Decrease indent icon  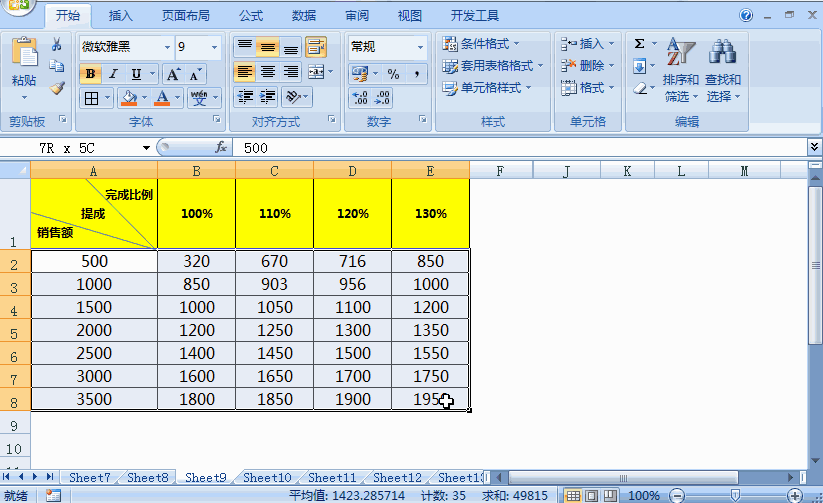(x=245, y=97)
